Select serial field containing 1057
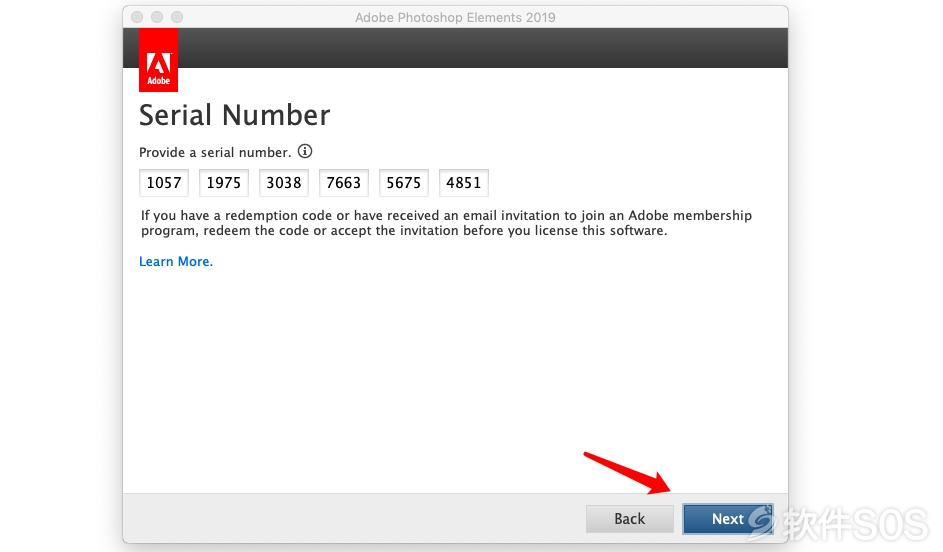 [x=164, y=183]
